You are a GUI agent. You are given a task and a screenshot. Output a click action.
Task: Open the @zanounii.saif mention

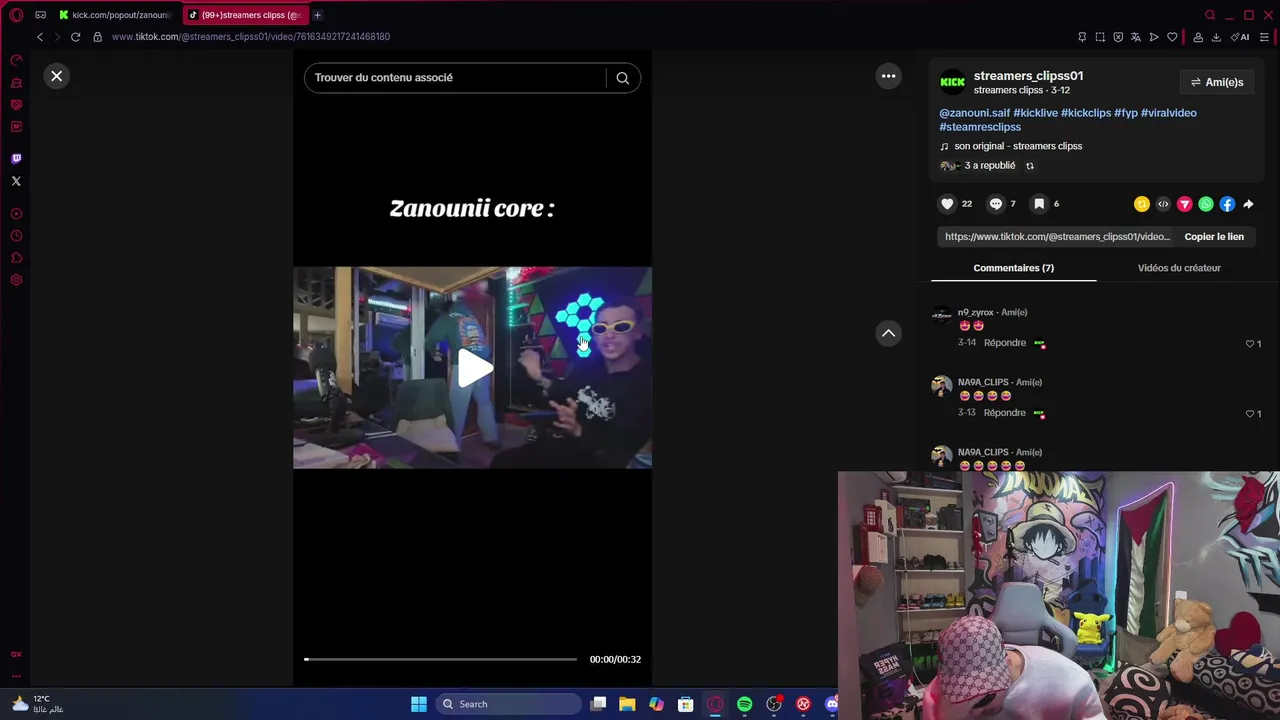[975, 113]
